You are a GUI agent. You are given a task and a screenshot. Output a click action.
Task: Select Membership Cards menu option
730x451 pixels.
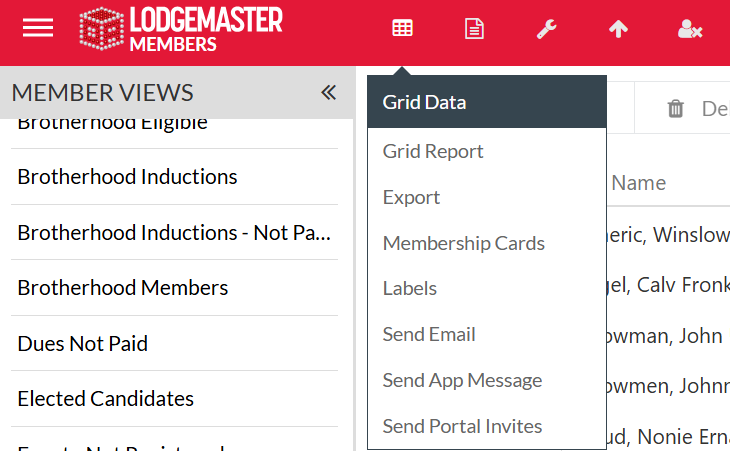[463, 243]
